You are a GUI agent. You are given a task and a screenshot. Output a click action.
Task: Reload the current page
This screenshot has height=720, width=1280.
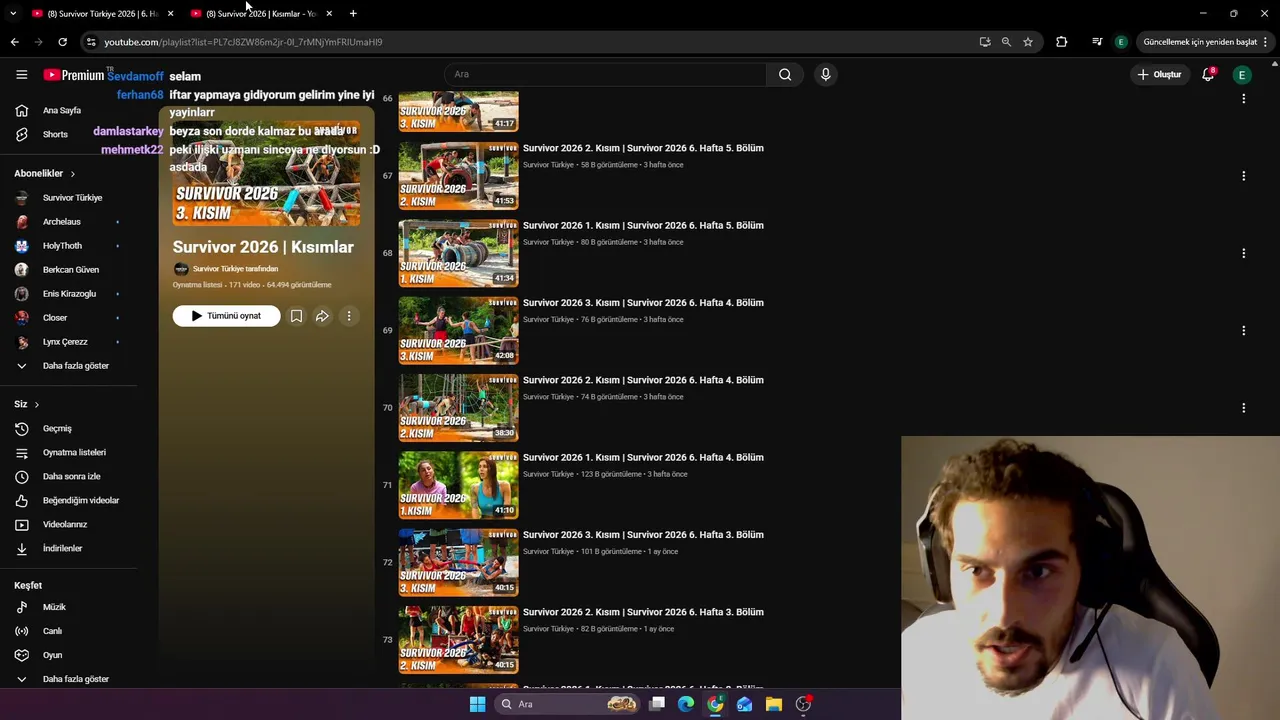(x=62, y=42)
